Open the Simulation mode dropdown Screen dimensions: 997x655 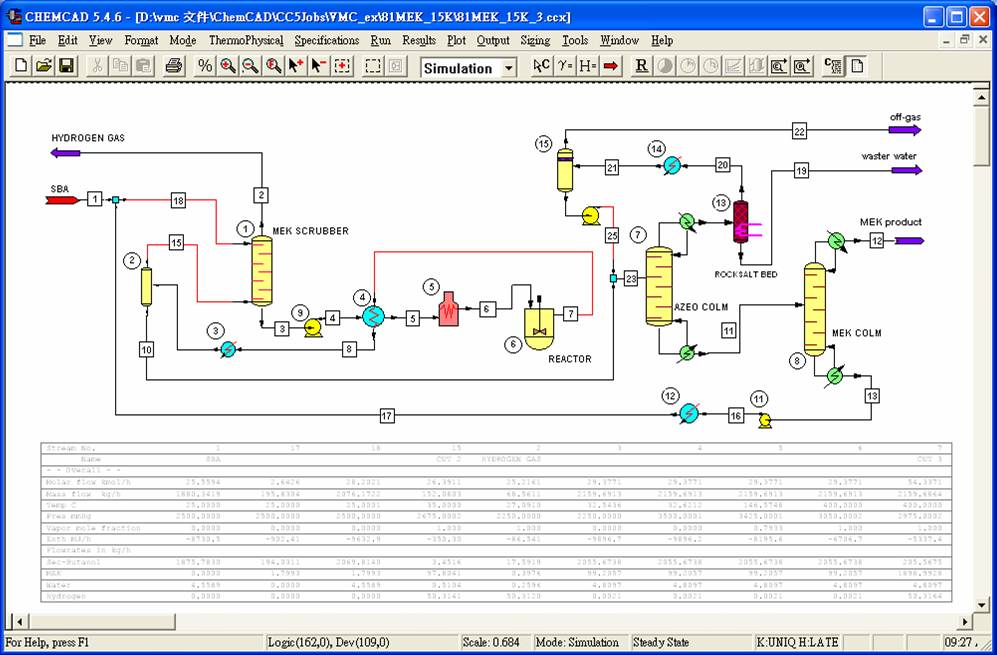click(x=509, y=67)
